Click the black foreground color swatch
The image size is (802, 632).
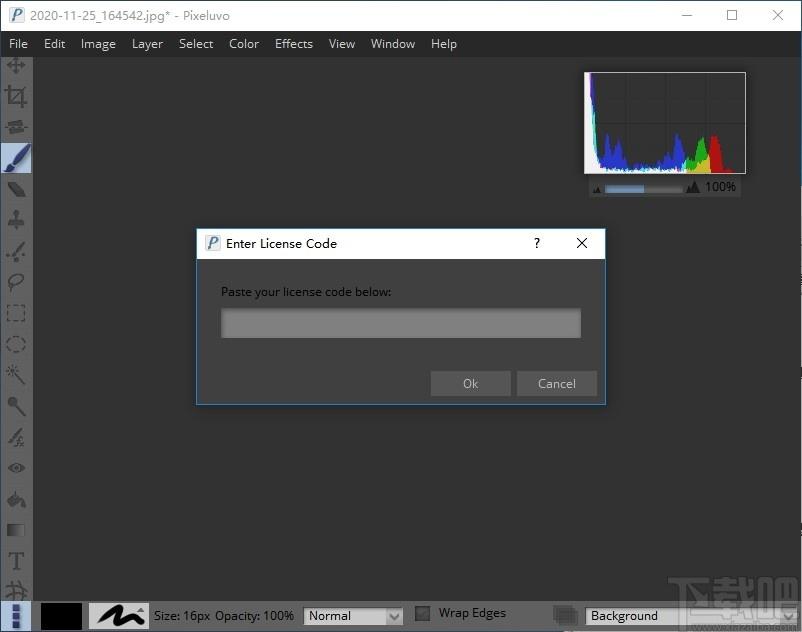pos(61,616)
